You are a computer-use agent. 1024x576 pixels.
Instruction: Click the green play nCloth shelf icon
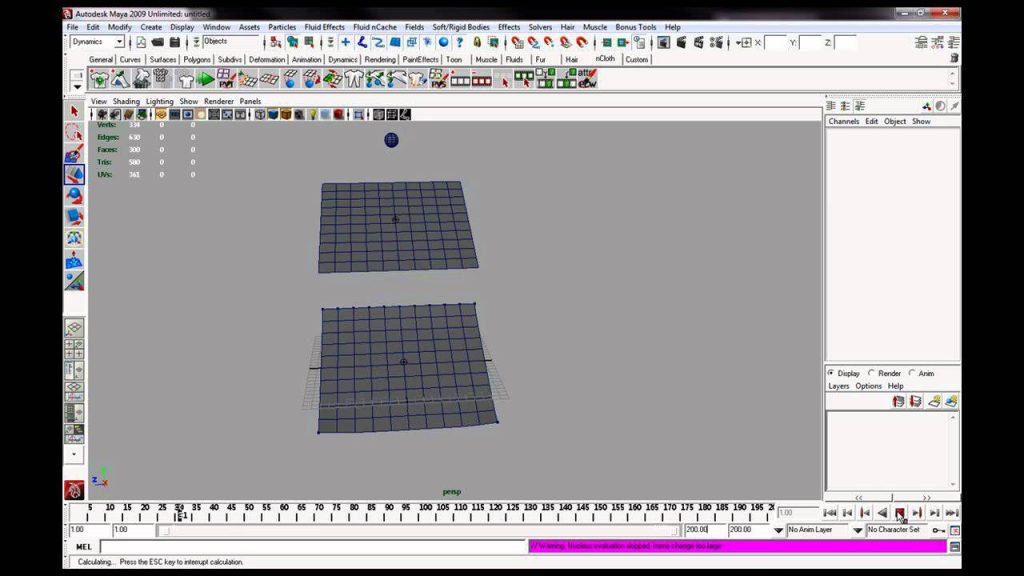click(206, 80)
